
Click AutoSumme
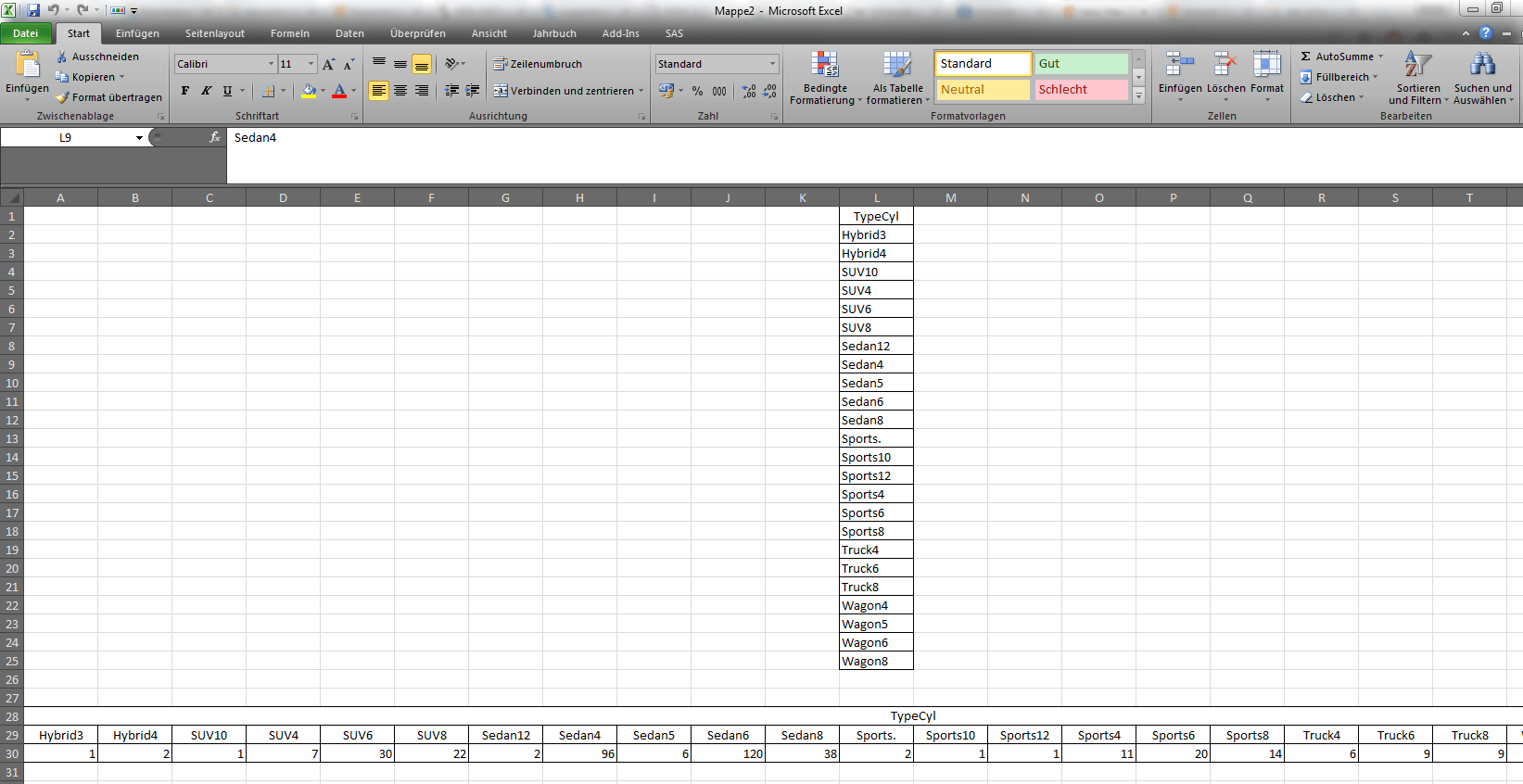coord(1341,57)
